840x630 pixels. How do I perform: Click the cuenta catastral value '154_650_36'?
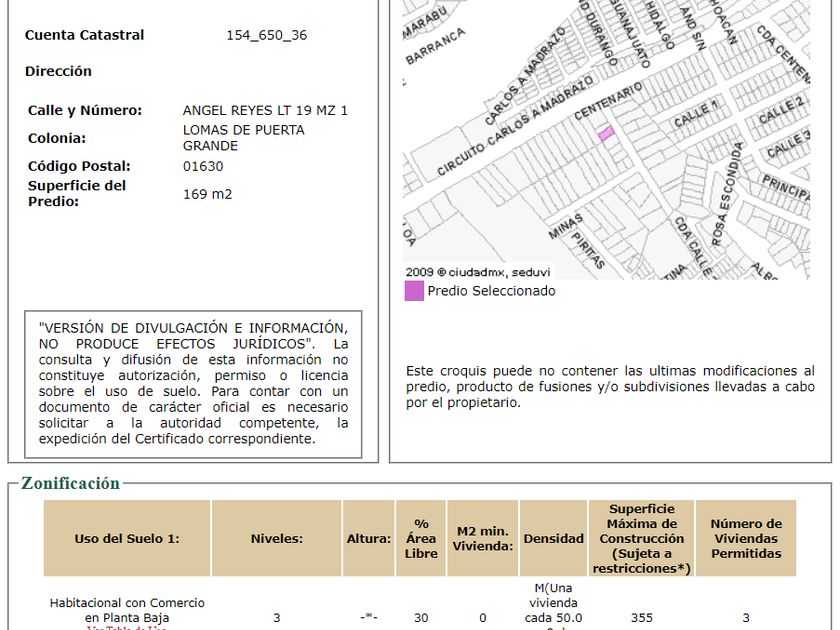coord(266,35)
